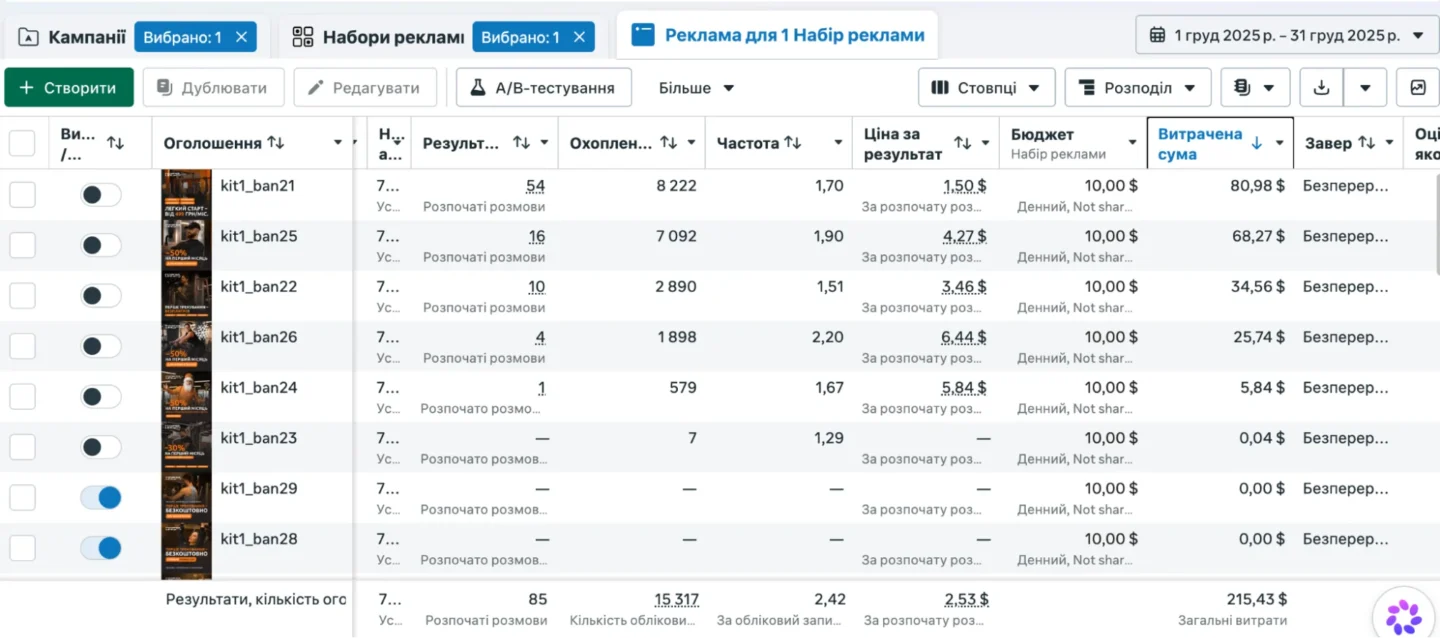
Task: Open the Частота column options arrow
Action: [x=838, y=143]
